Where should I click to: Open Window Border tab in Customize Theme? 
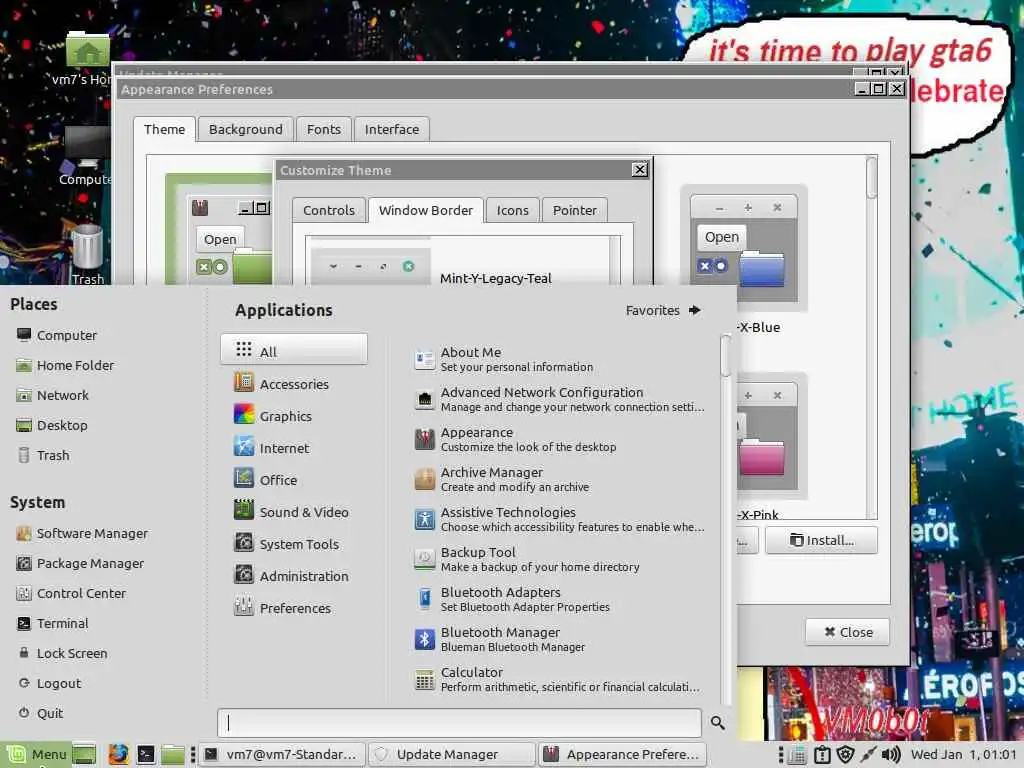tap(426, 210)
